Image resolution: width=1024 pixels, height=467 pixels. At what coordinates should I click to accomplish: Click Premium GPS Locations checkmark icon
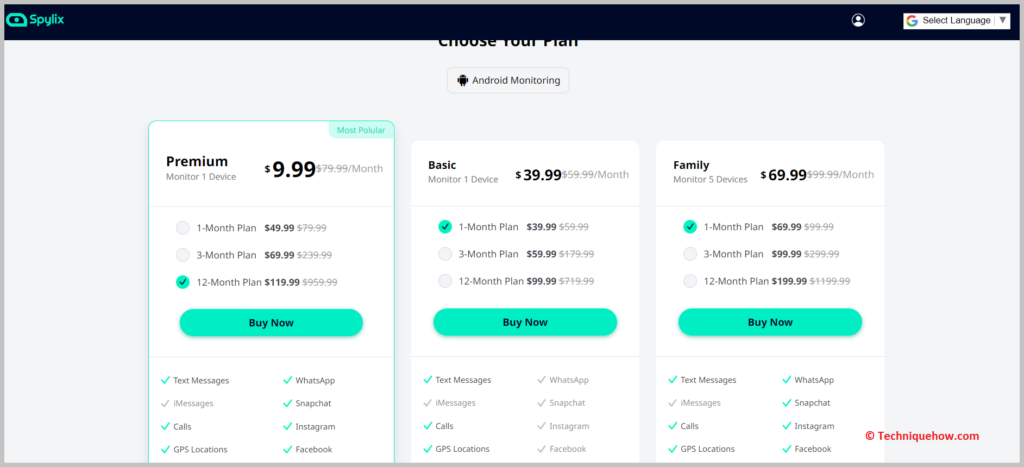[x=165, y=449]
